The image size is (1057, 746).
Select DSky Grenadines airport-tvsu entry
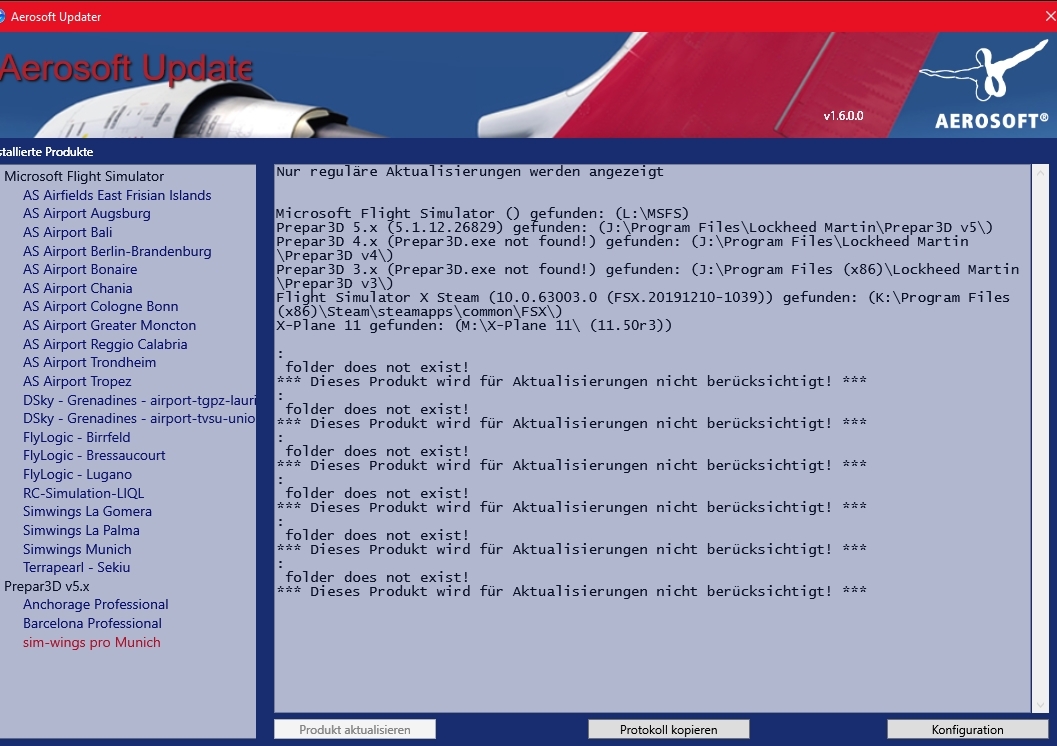[139, 418]
